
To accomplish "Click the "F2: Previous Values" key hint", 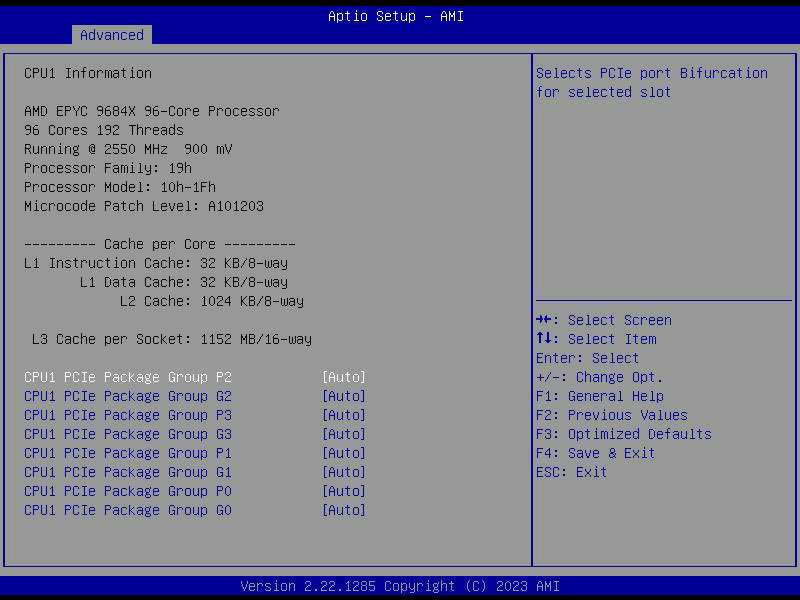I will coord(612,415).
